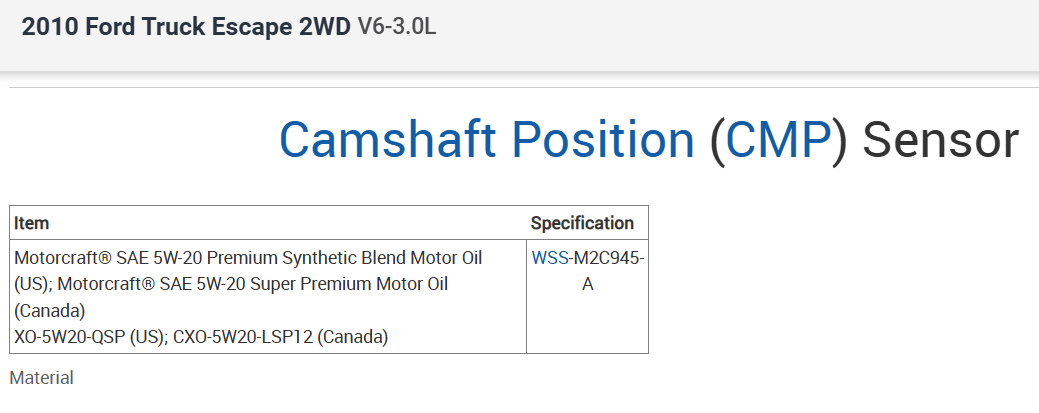Click the word Sensor in the heading
This screenshot has width=1039, height=413.
(x=940, y=139)
